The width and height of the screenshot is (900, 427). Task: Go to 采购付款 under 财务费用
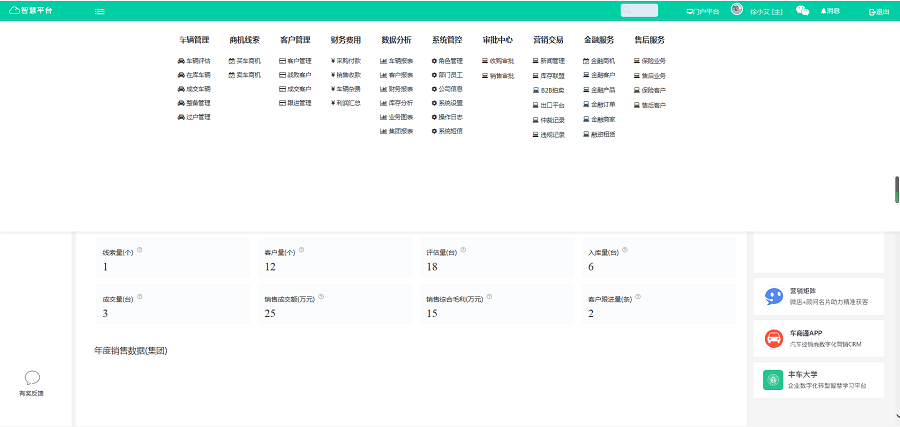pyautogui.click(x=346, y=61)
